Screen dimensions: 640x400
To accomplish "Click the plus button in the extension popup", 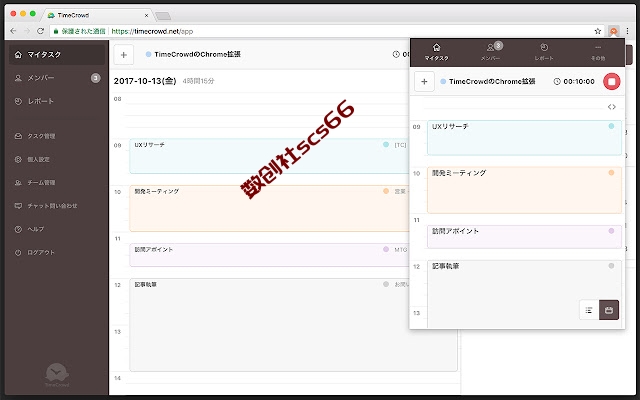I will coord(424,82).
